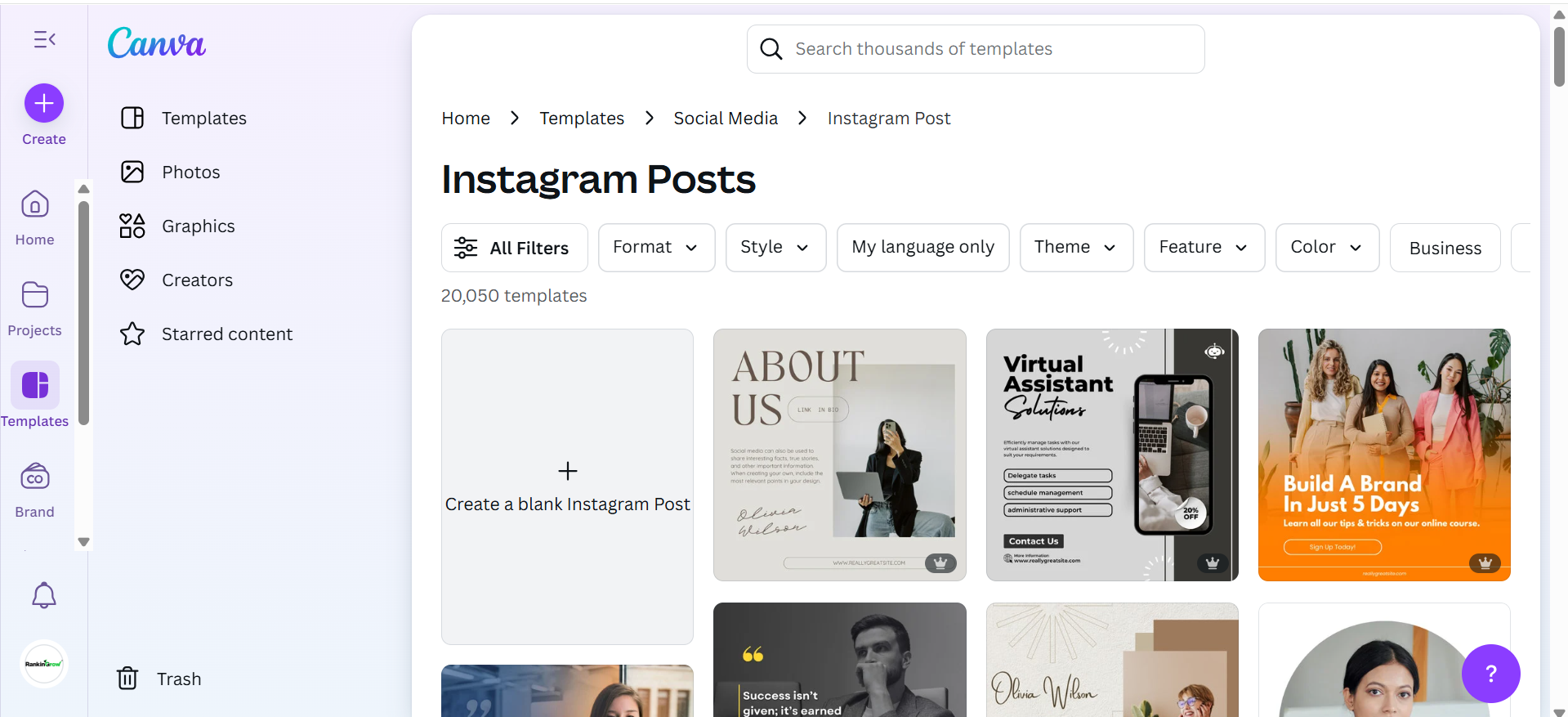Collapse the sidebar menu icon
The height and width of the screenshot is (717, 1568).
tap(44, 39)
